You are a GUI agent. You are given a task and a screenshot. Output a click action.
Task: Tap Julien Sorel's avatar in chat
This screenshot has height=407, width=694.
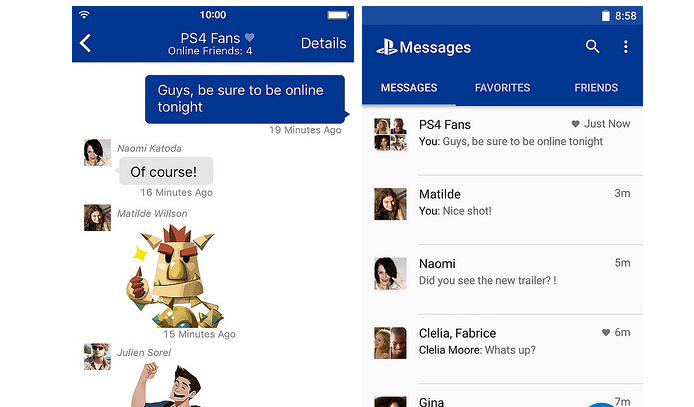[x=97, y=357]
